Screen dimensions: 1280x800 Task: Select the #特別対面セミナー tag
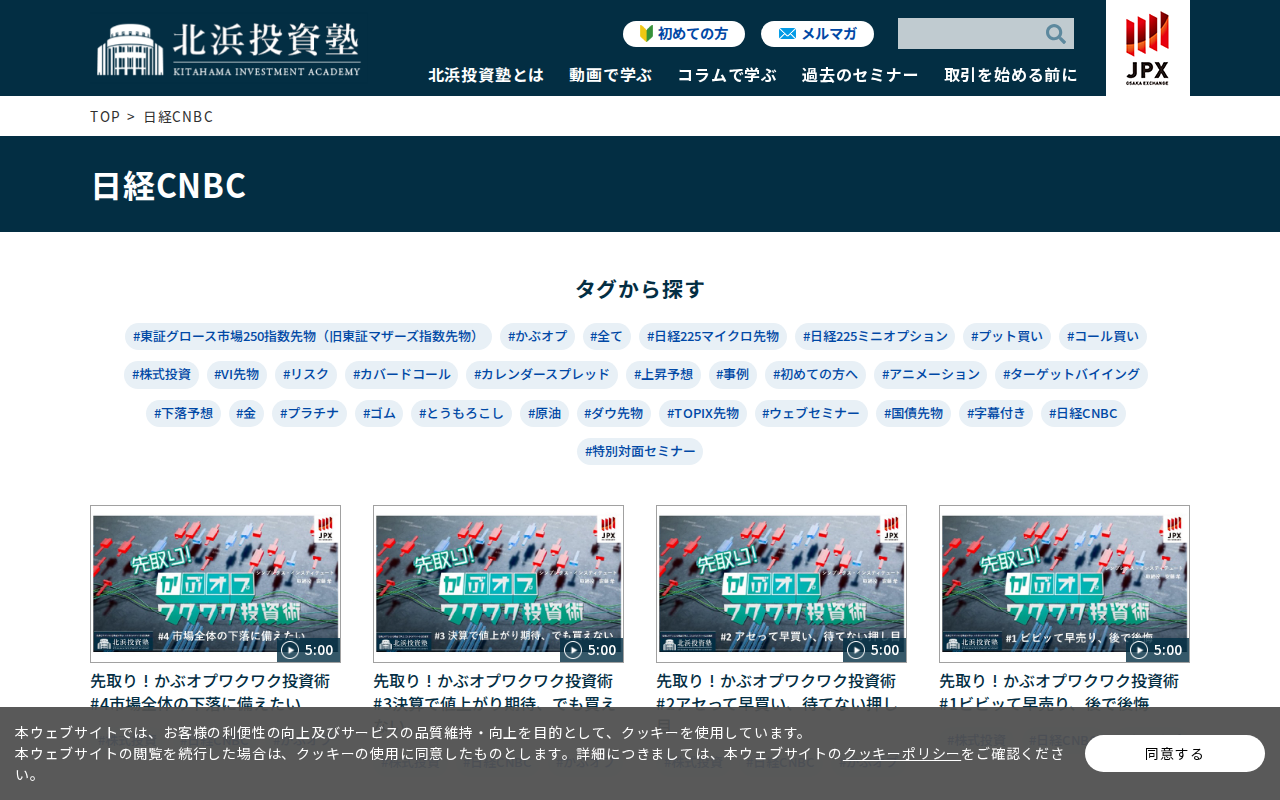tap(640, 452)
